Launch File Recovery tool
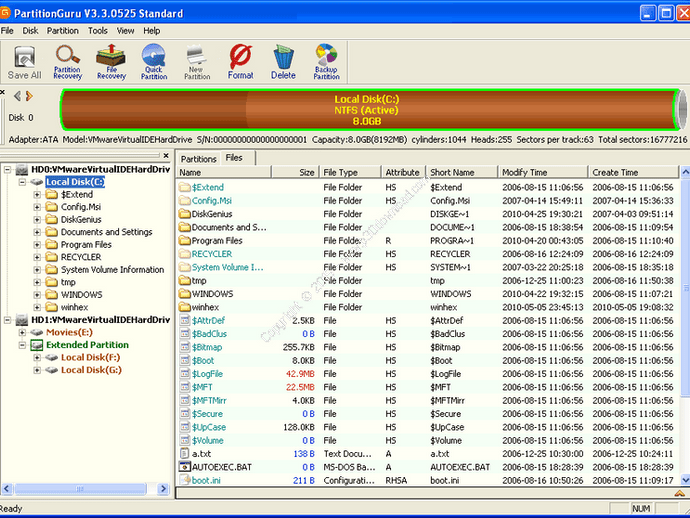Screen dimensions: 690x518 coord(111,62)
